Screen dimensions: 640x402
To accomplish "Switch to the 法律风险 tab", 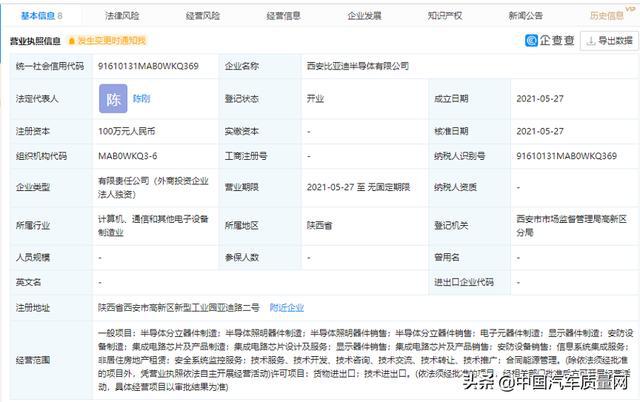I will click(x=122, y=16).
